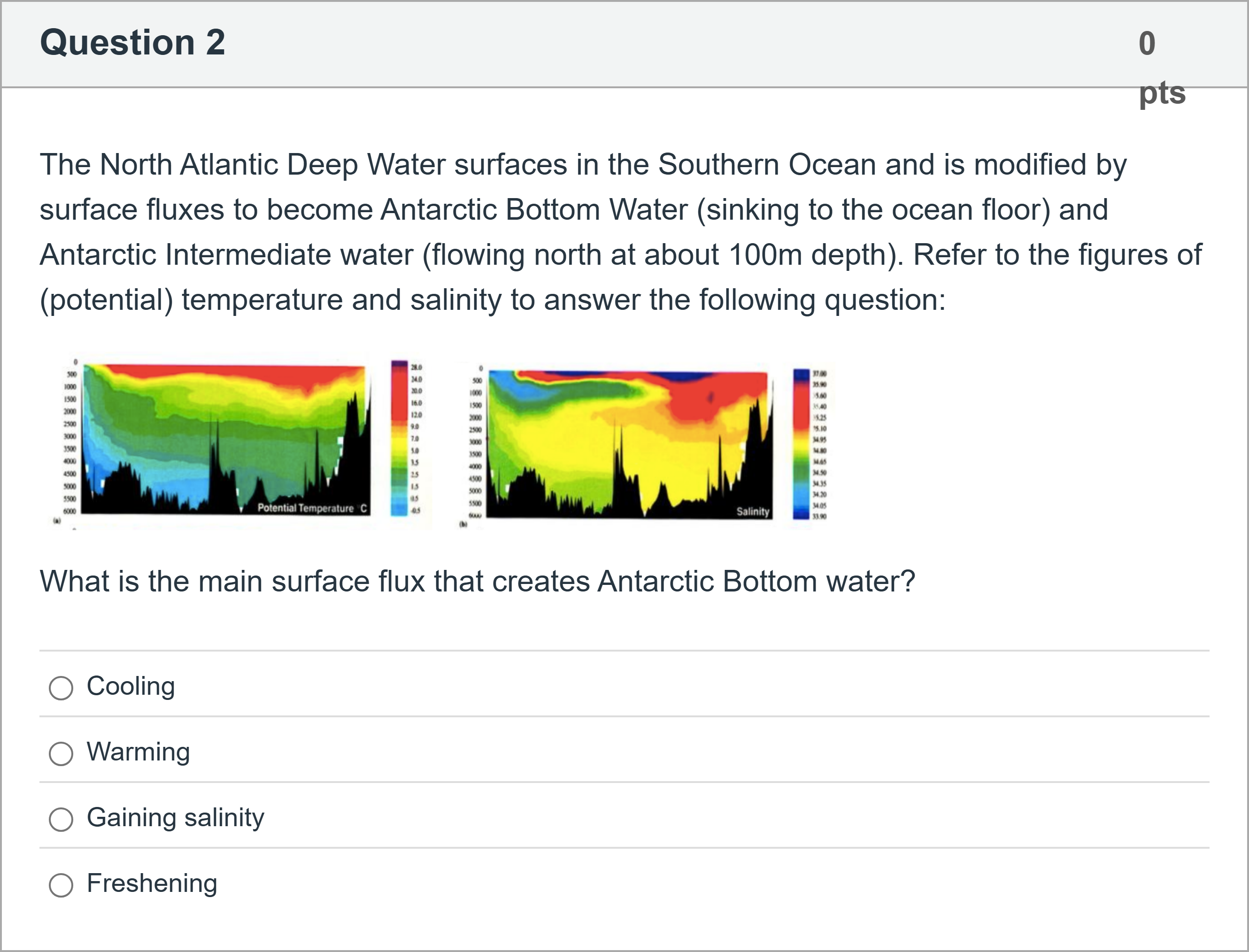Viewport: 1249px width, 952px height.
Task: Select the Gaining salinity radio button
Action: (x=61, y=820)
